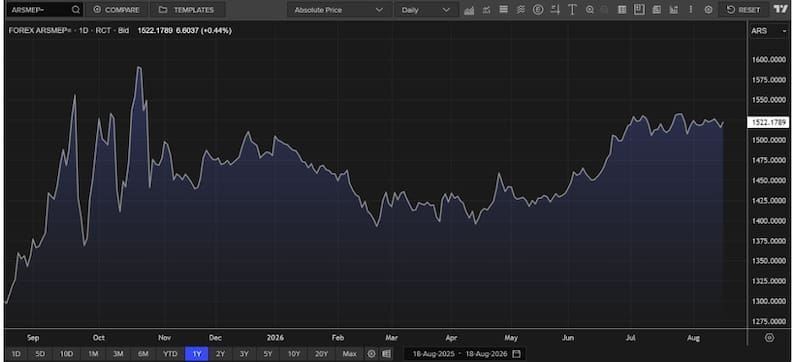Open the axis settings gear at bottom right
800x362 pixels.
coord(769,338)
